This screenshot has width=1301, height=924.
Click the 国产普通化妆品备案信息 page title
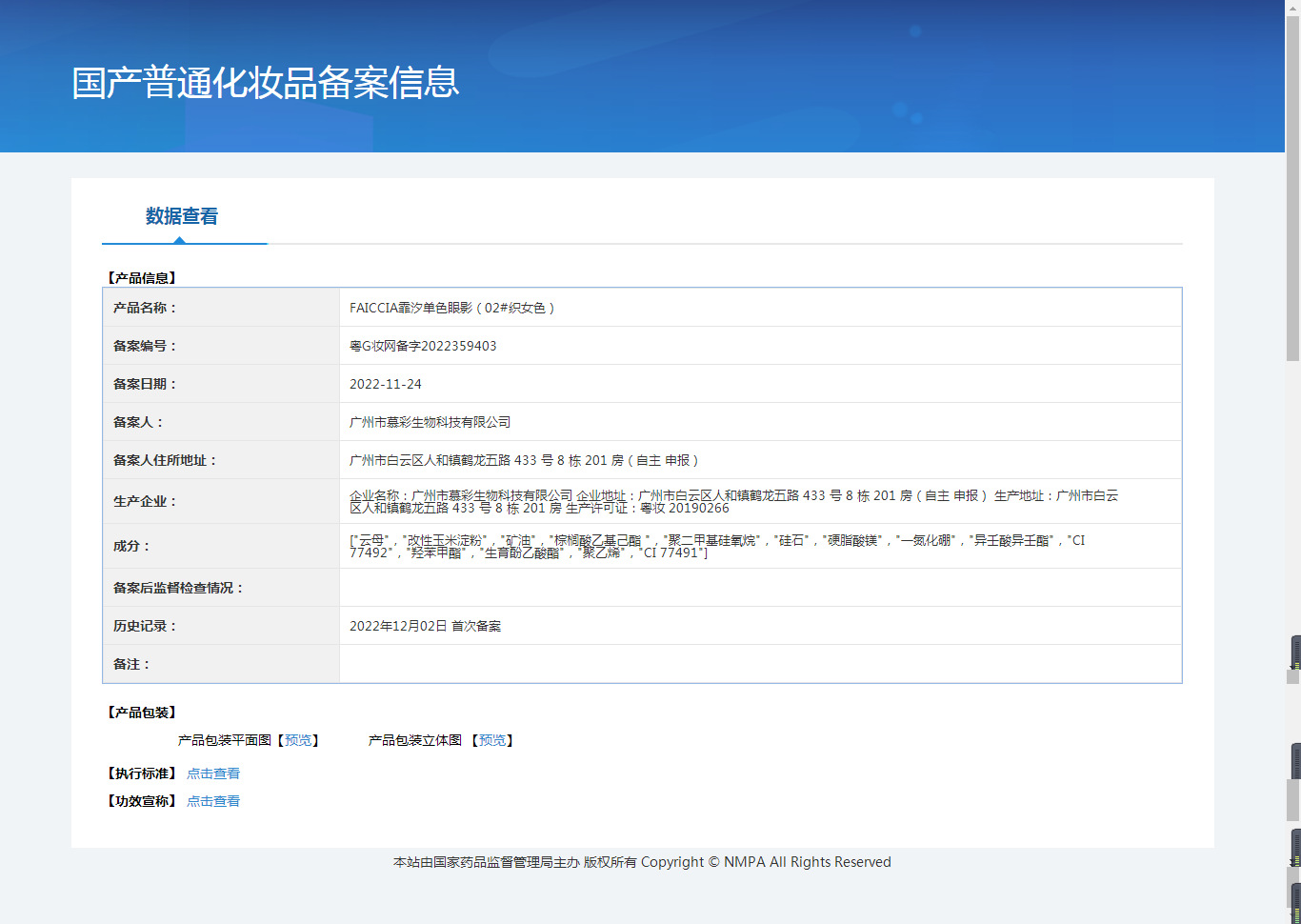pyautogui.click(x=266, y=83)
